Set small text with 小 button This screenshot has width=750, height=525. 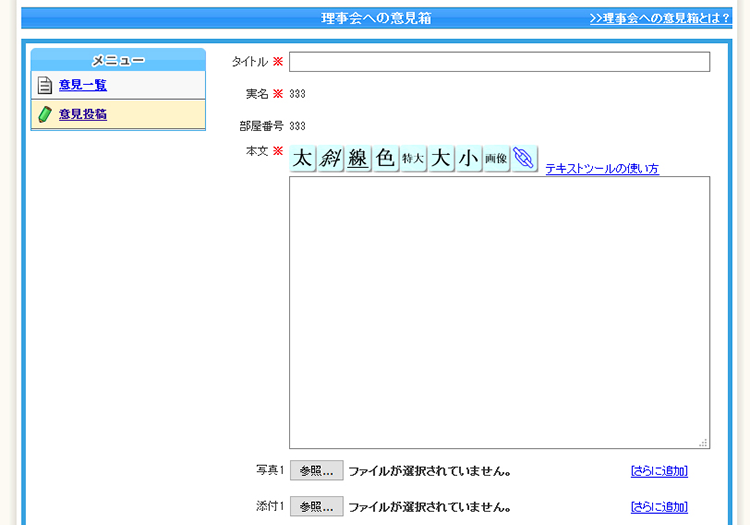(469, 159)
